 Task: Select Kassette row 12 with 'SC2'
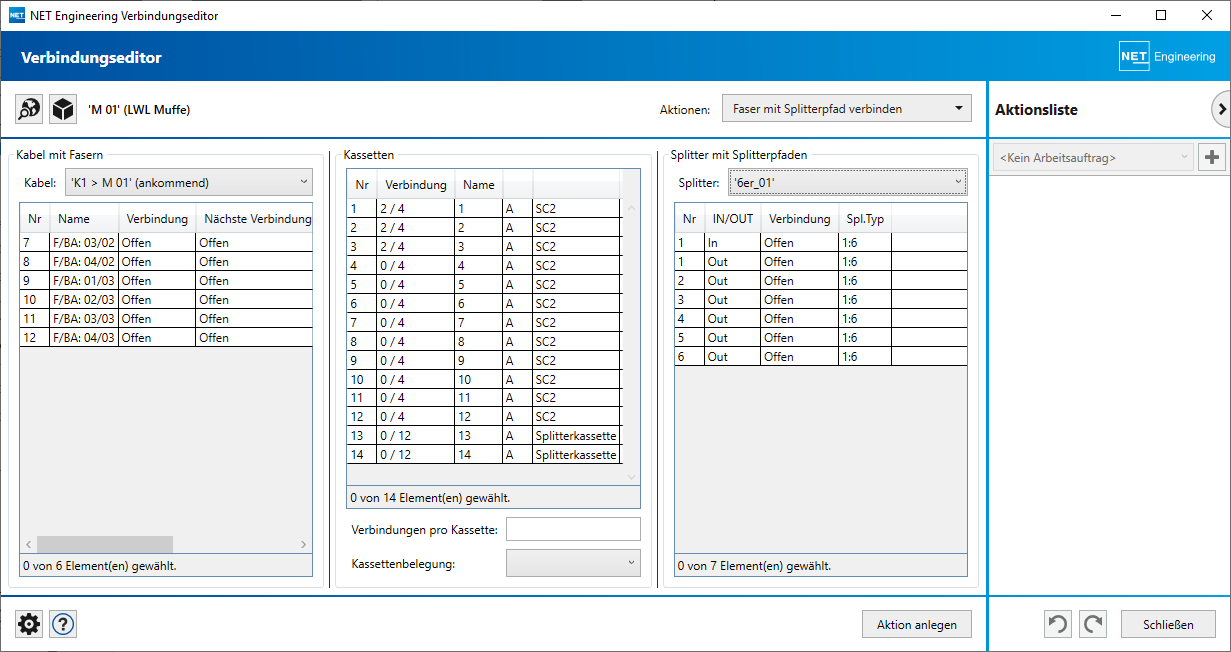tap(484, 416)
